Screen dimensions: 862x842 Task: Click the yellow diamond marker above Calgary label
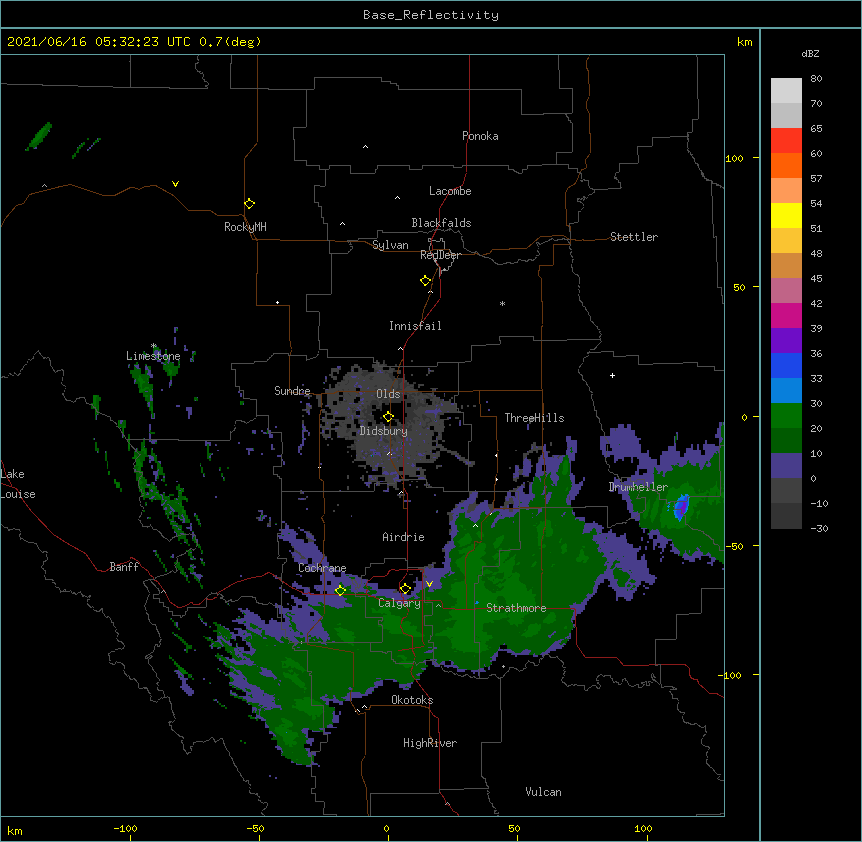pyautogui.click(x=405, y=589)
